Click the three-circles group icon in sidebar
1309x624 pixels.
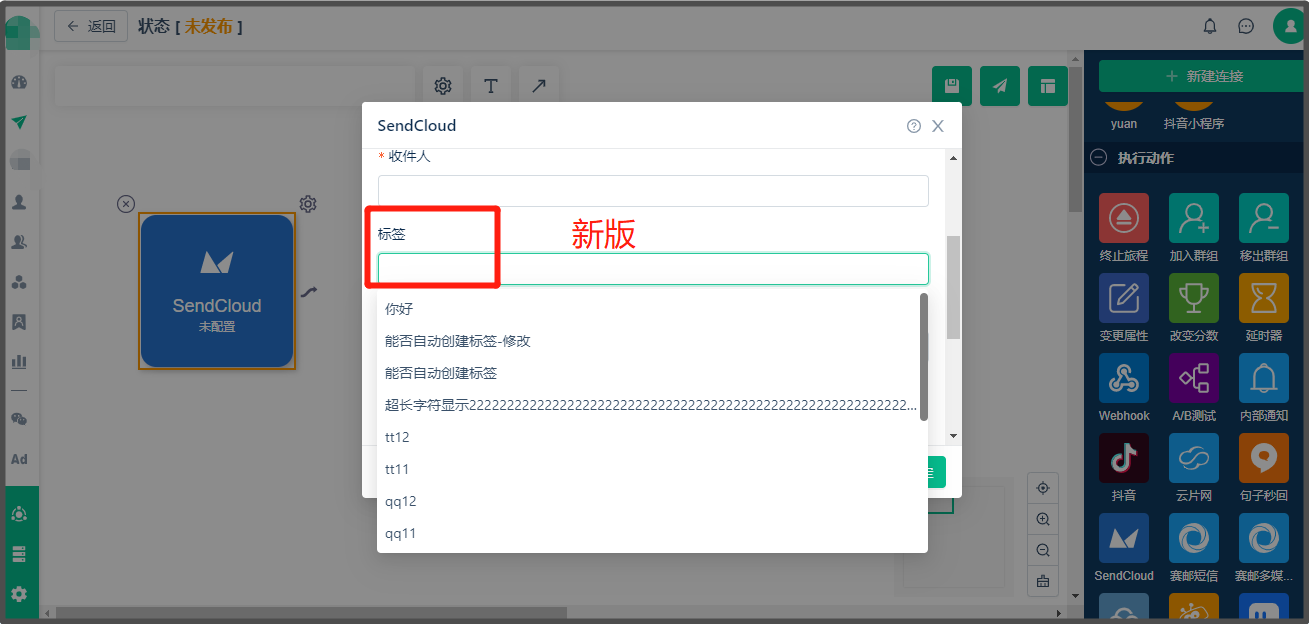pos(19,282)
